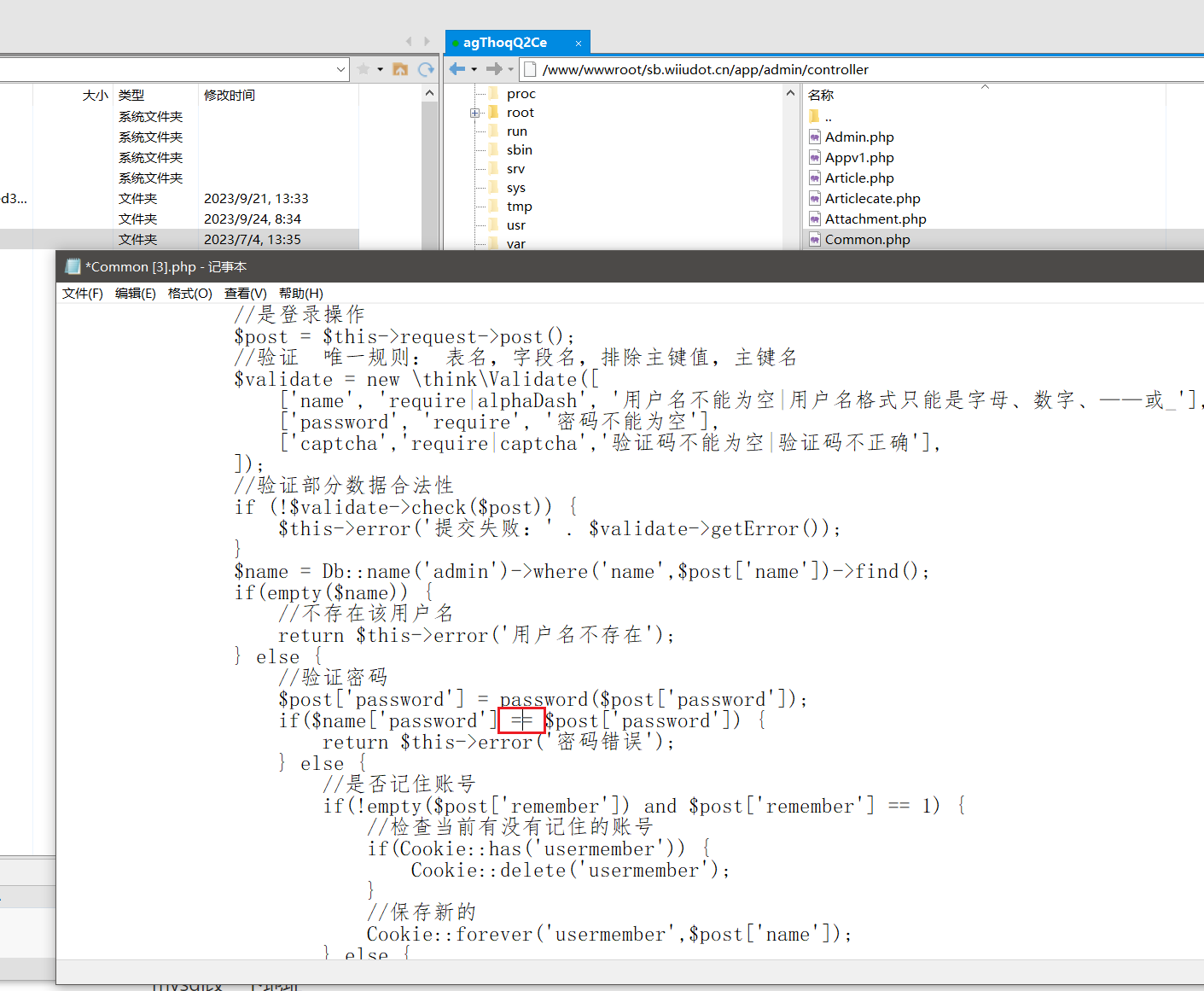Click the Appv1.php file icon
The height and width of the screenshot is (991, 1204).
coord(815,157)
